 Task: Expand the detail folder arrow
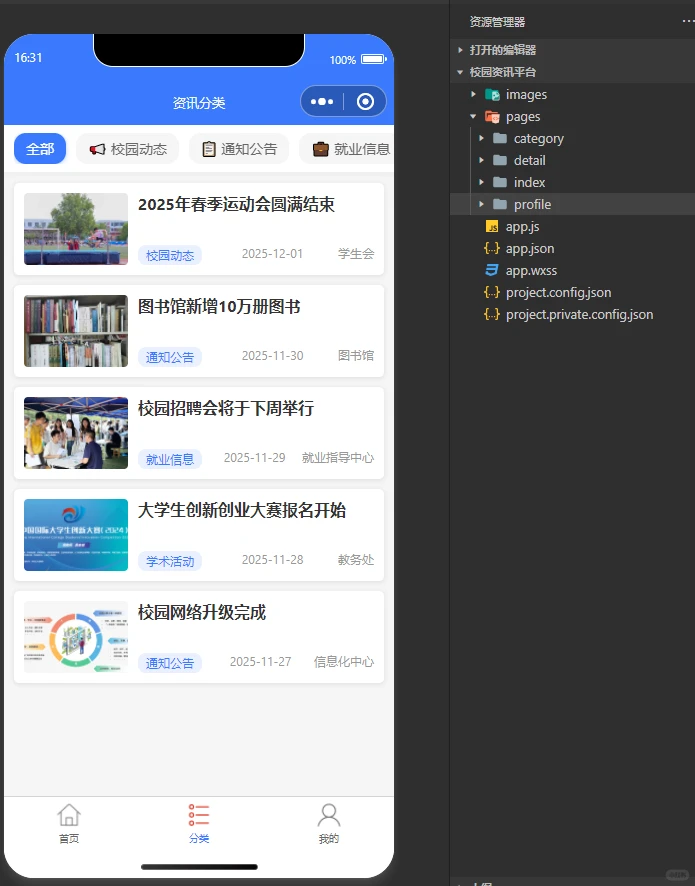pos(481,160)
